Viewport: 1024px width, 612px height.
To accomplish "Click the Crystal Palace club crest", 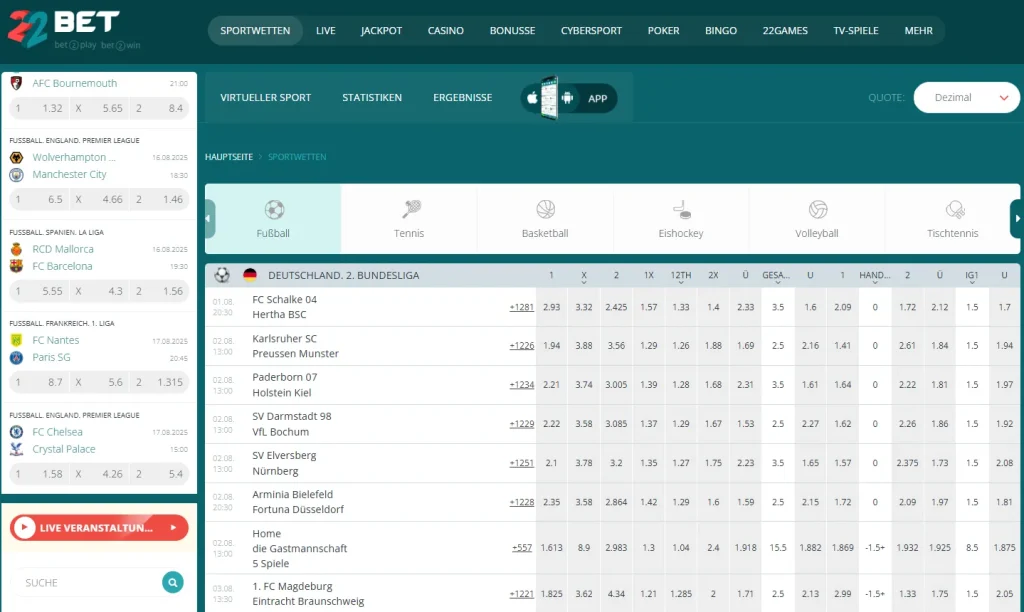I will tap(16, 449).
